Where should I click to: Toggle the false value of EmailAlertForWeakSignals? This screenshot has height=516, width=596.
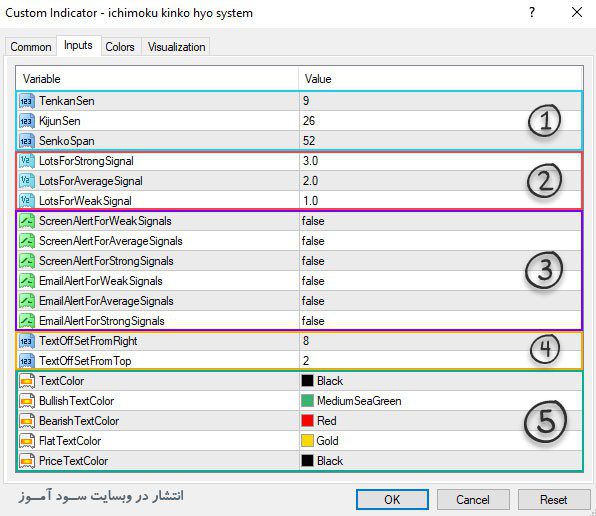pyautogui.click(x=313, y=281)
